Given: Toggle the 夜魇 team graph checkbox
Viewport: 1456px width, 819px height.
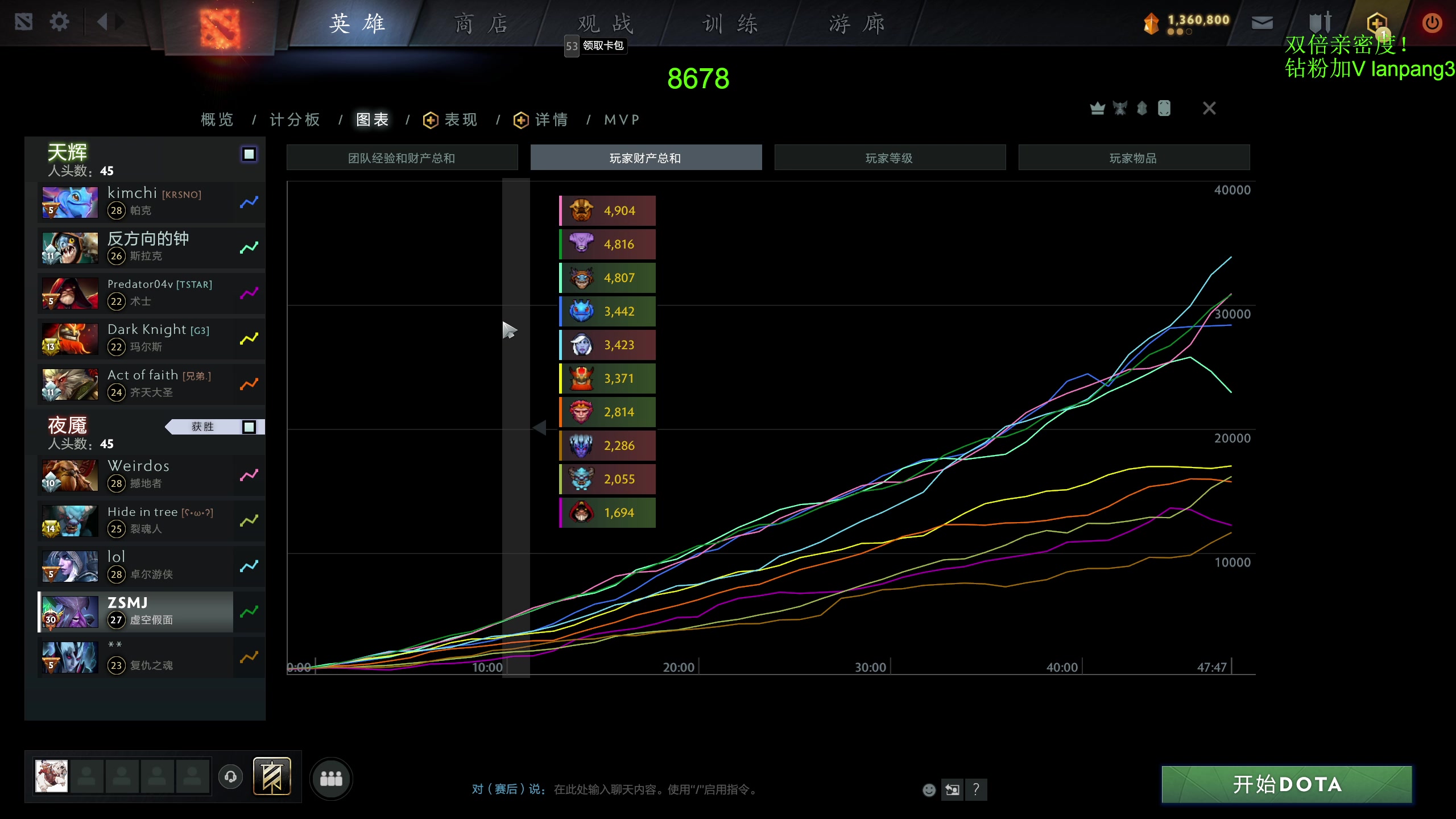Looking at the screenshot, I should (249, 427).
